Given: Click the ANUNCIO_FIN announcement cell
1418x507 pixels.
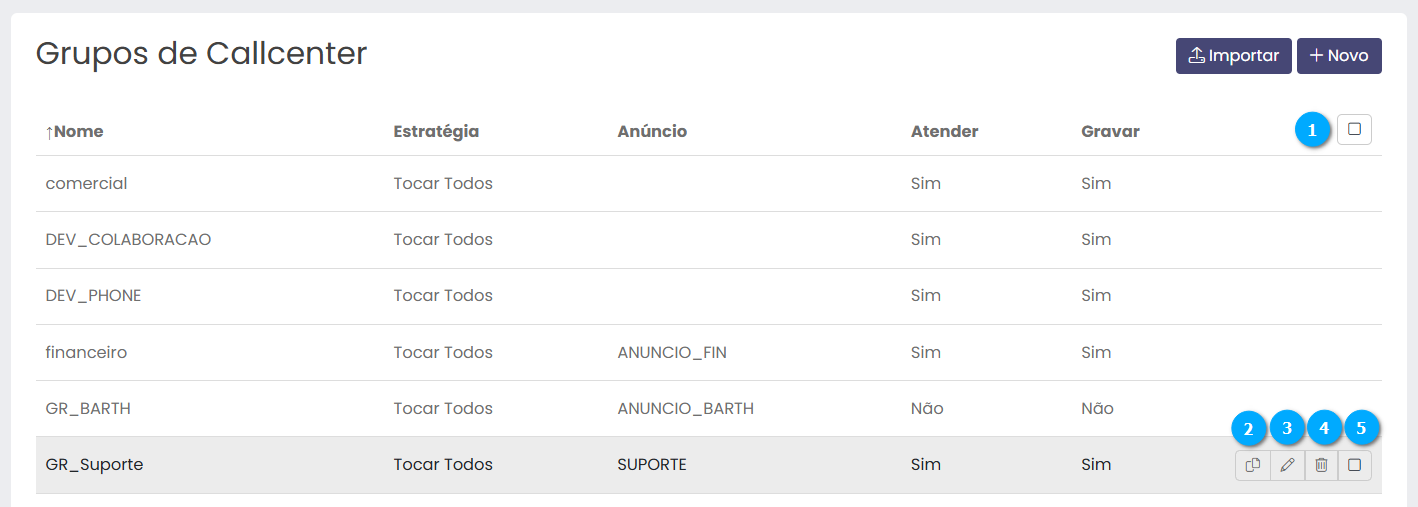Looking at the screenshot, I should coord(679,352).
